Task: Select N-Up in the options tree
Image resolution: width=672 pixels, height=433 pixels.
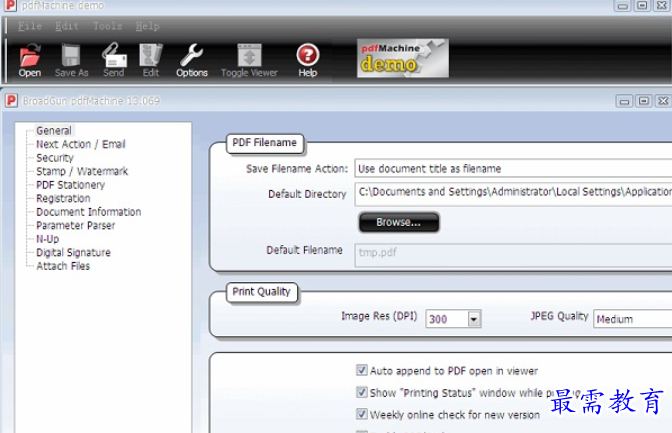Action: point(48,239)
